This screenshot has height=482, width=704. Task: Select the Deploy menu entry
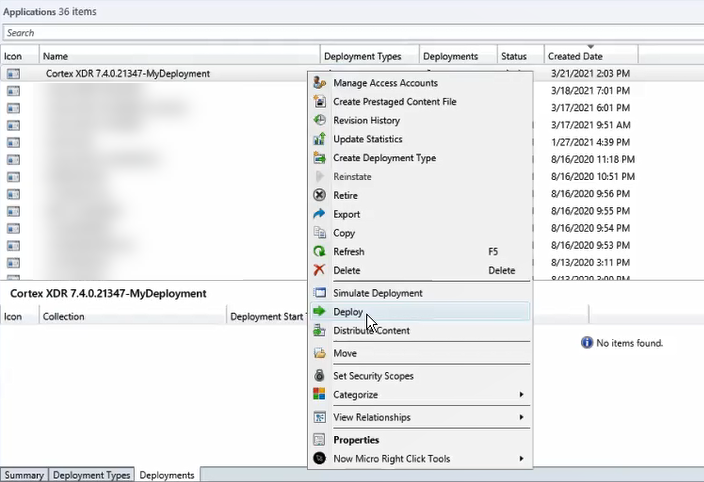(420, 311)
